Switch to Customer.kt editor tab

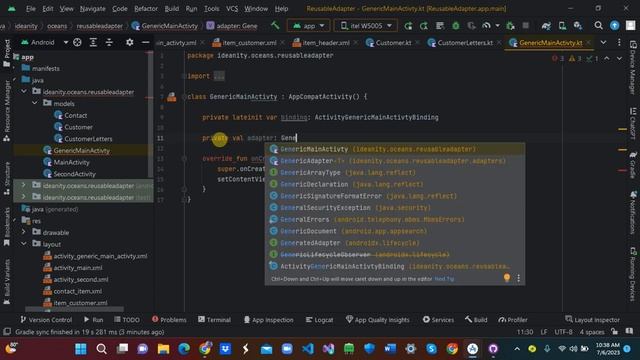click(x=393, y=42)
